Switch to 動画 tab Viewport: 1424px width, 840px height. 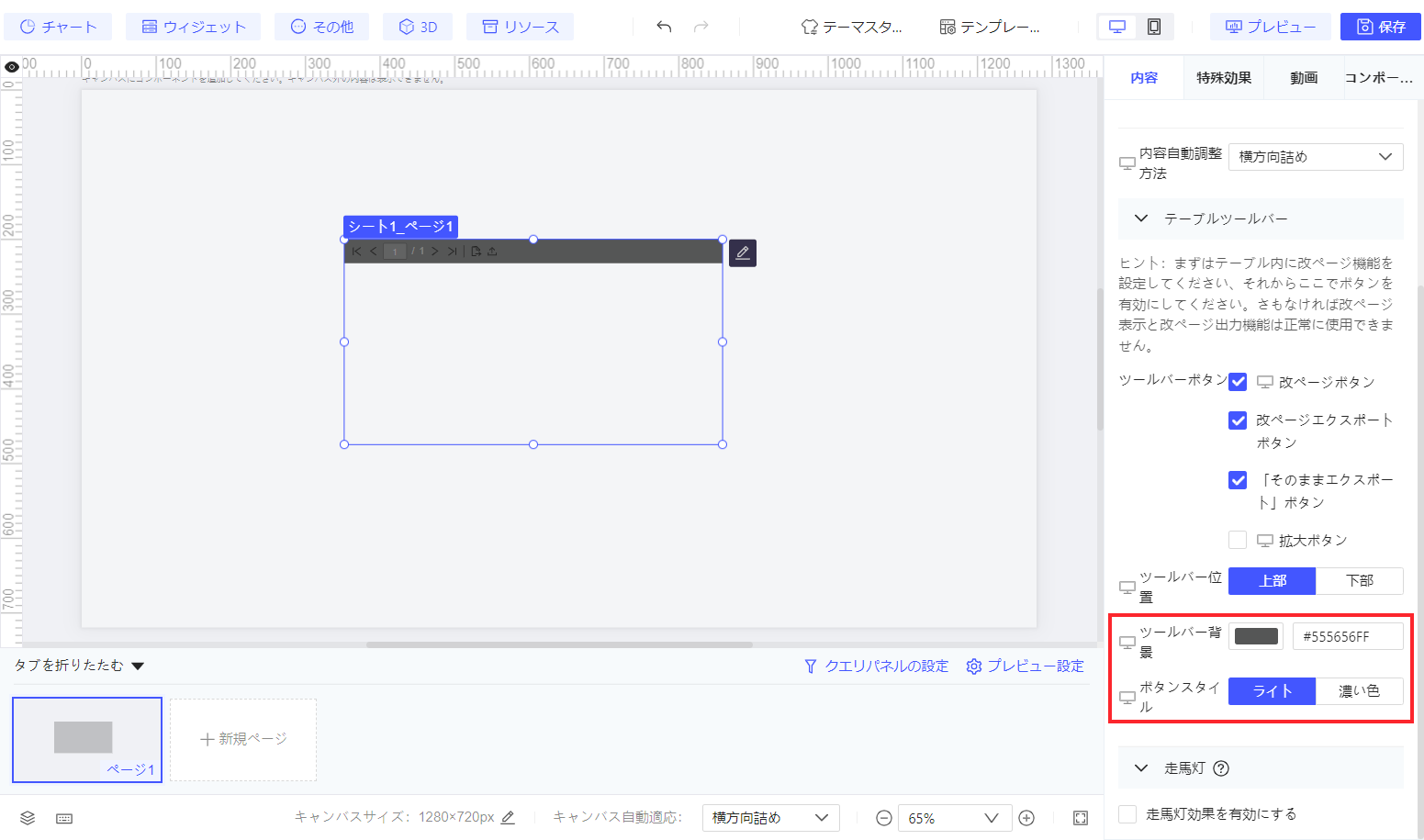tap(1304, 78)
